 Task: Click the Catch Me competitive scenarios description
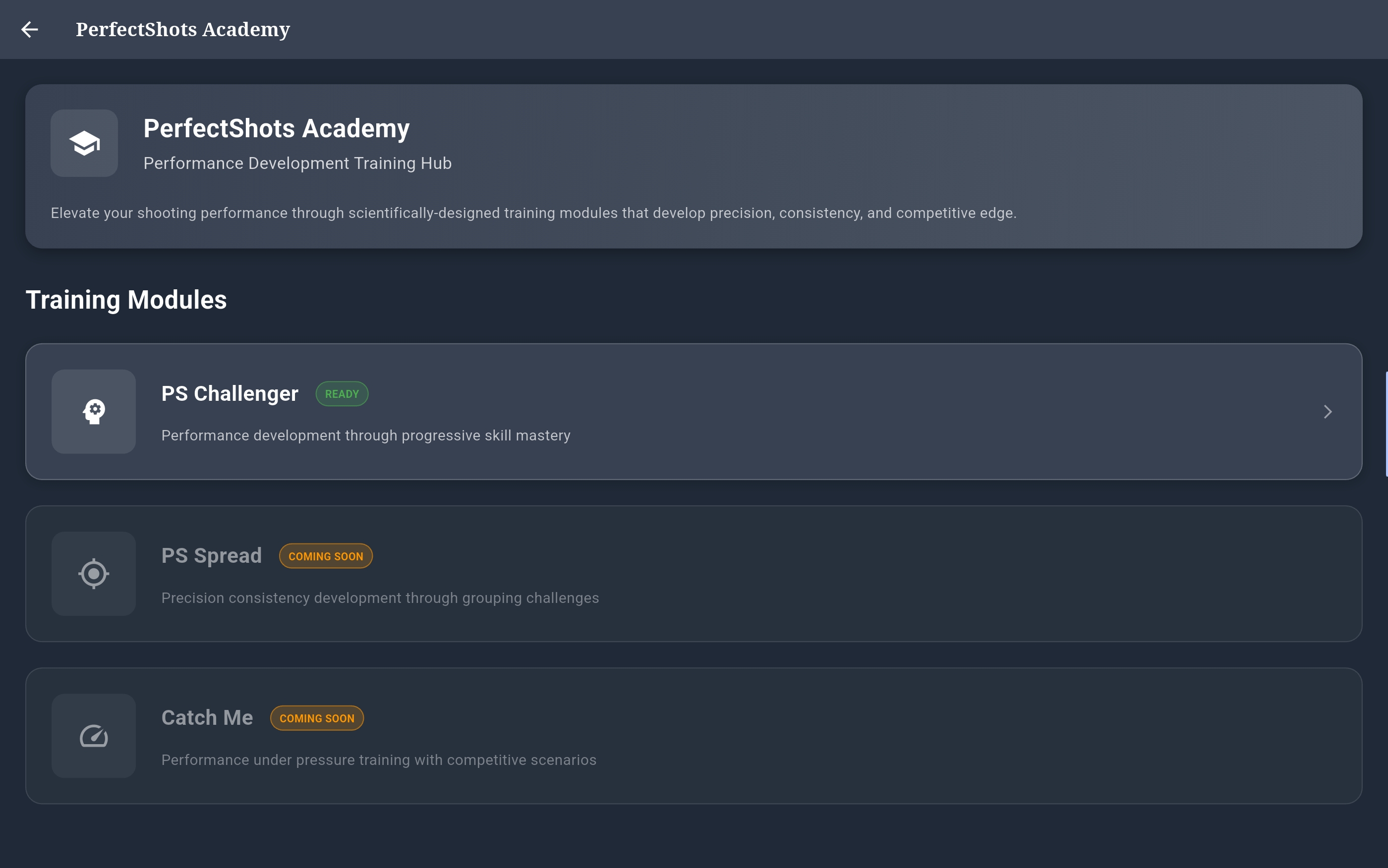[378, 760]
